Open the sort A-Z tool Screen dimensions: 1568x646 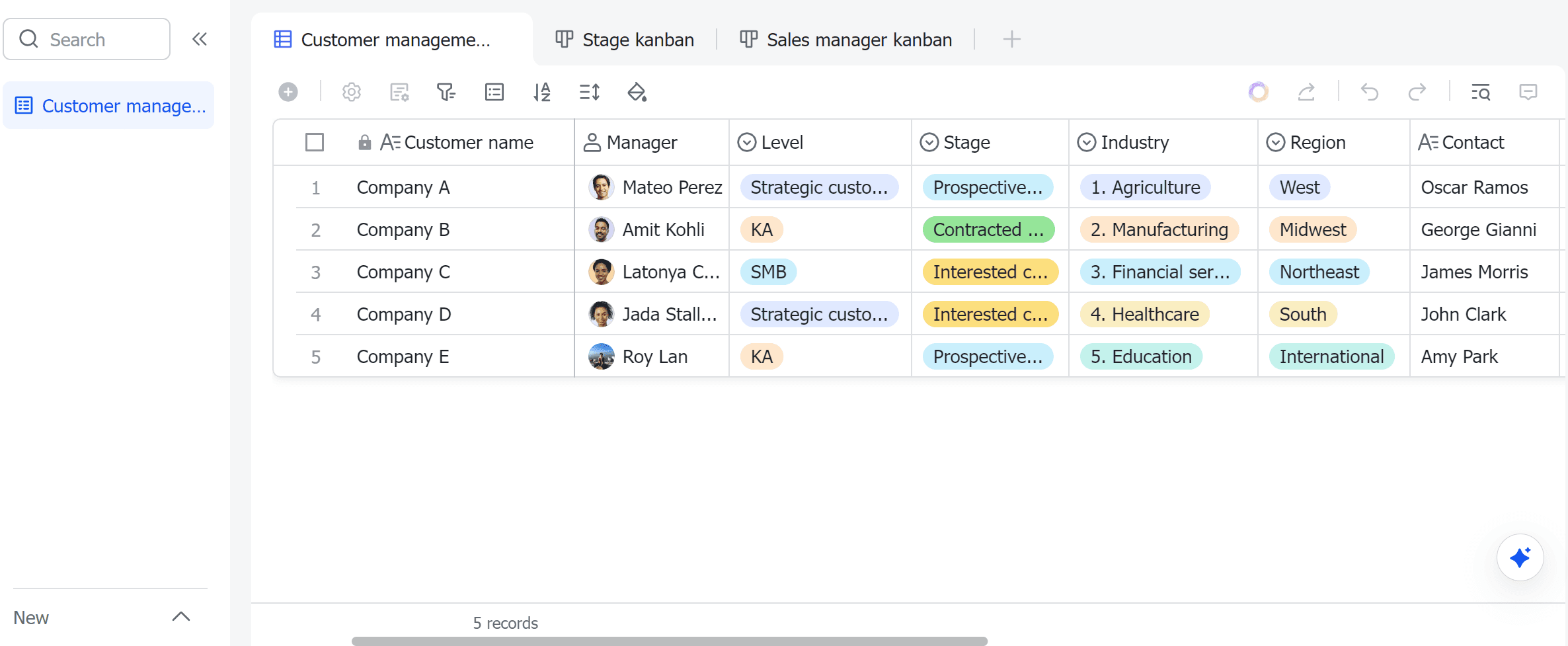pyautogui.click(x=541, y=92)
